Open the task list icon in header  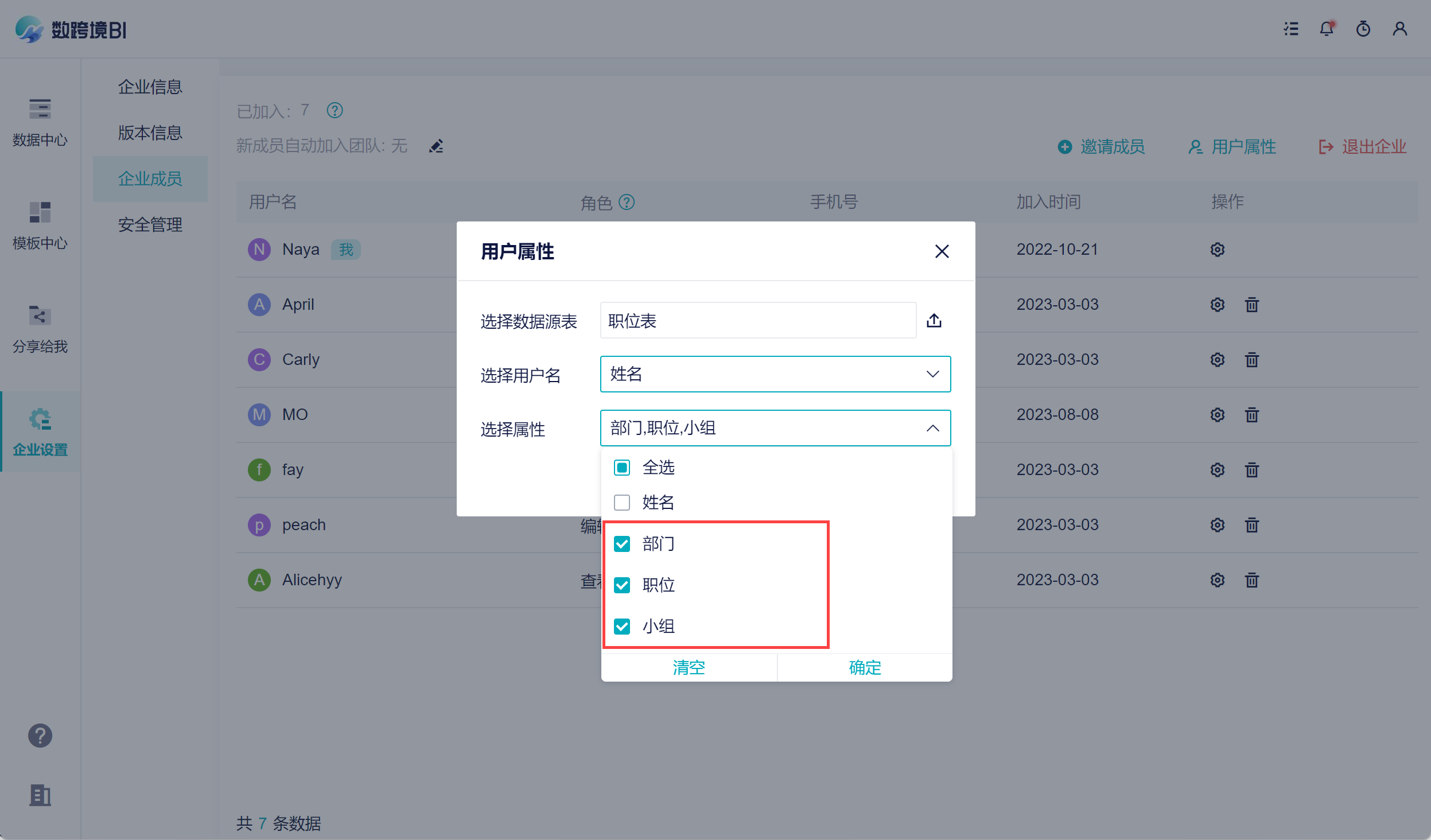point(1290,29)
